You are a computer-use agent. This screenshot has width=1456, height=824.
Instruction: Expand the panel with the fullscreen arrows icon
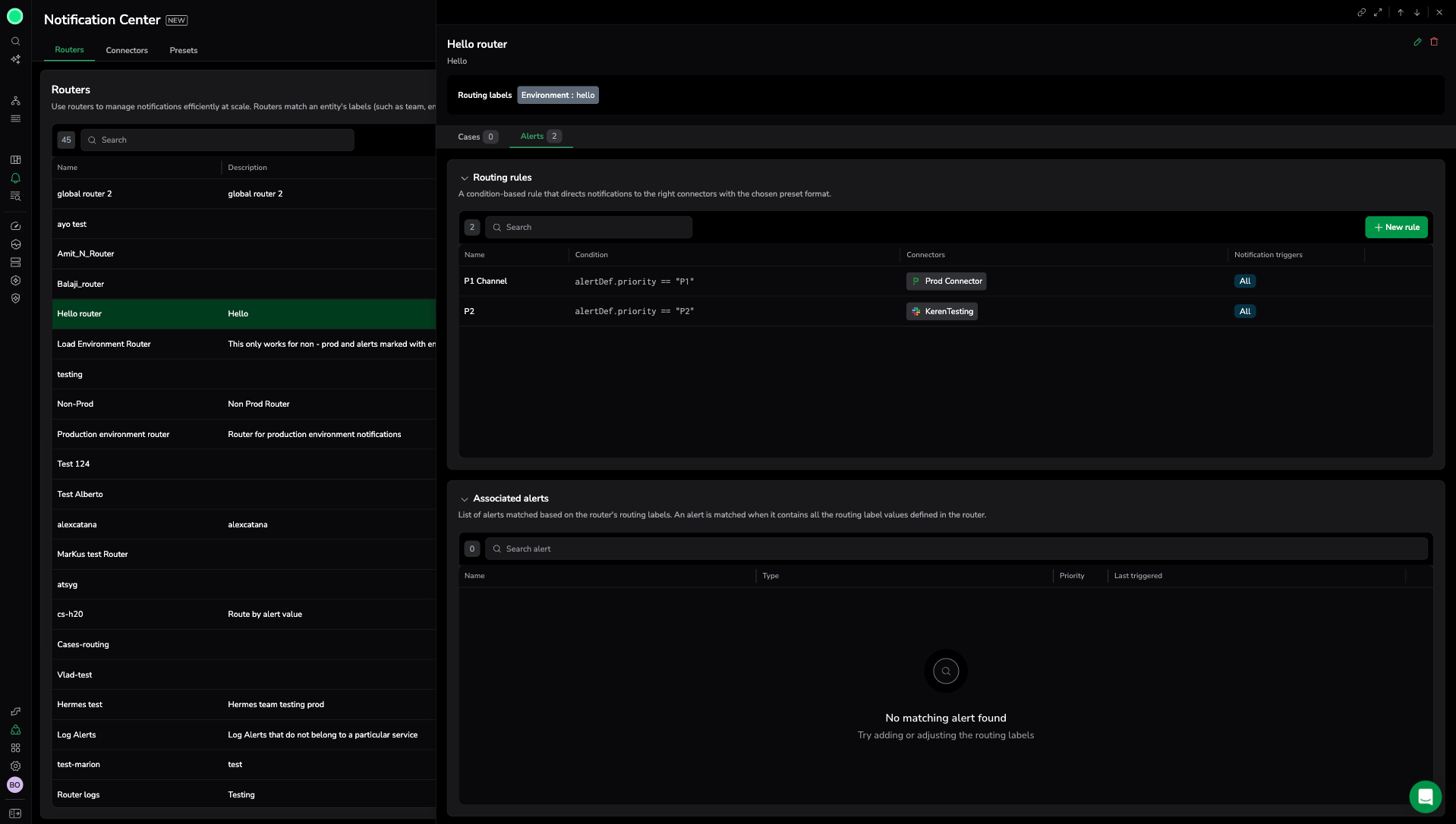tap(1378, 13)
